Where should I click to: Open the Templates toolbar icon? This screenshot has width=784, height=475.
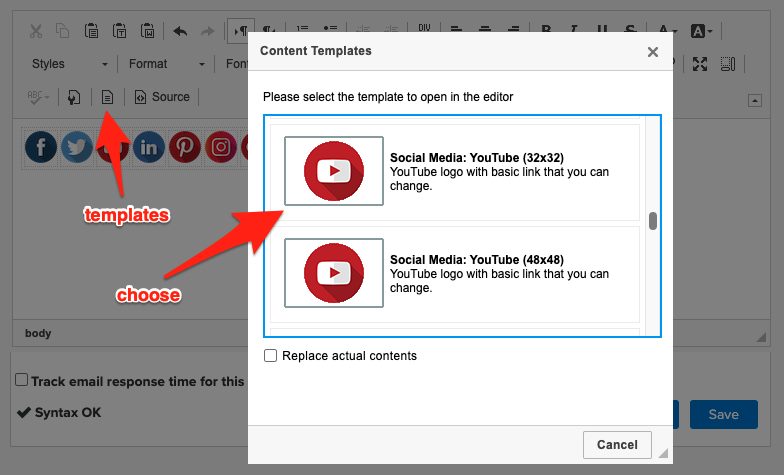[107, 97]
